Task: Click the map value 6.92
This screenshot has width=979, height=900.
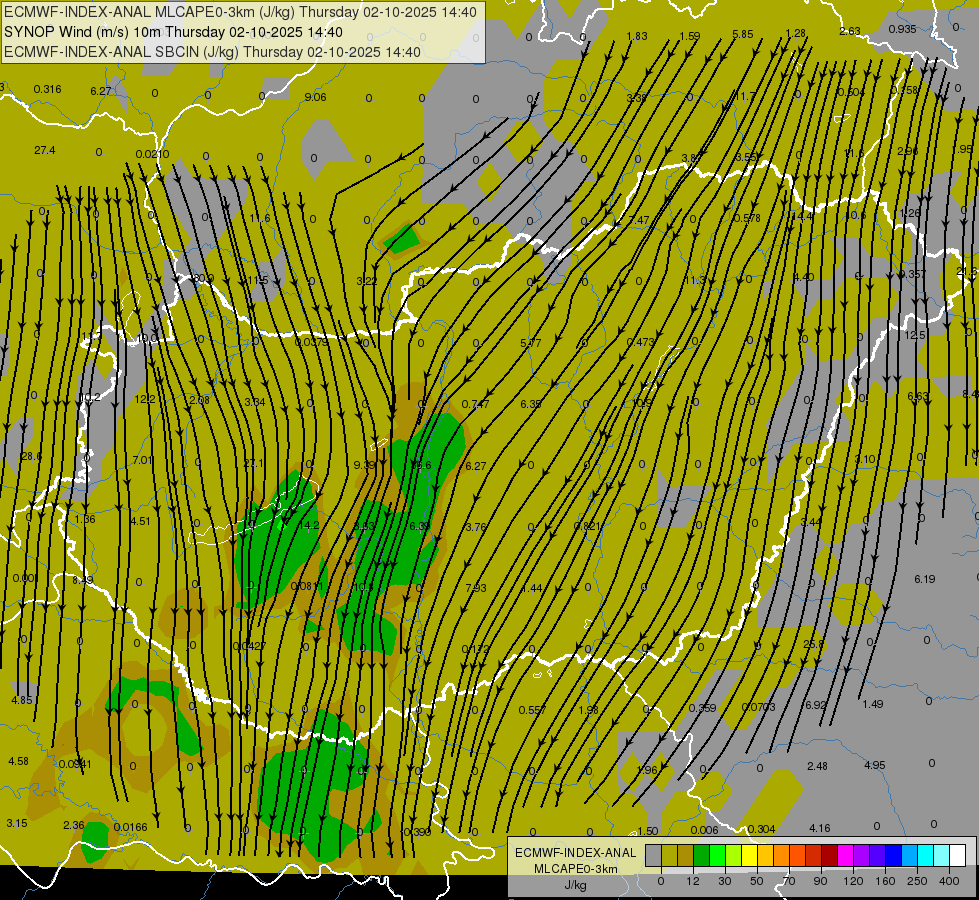Action: (x=815, y=705)
